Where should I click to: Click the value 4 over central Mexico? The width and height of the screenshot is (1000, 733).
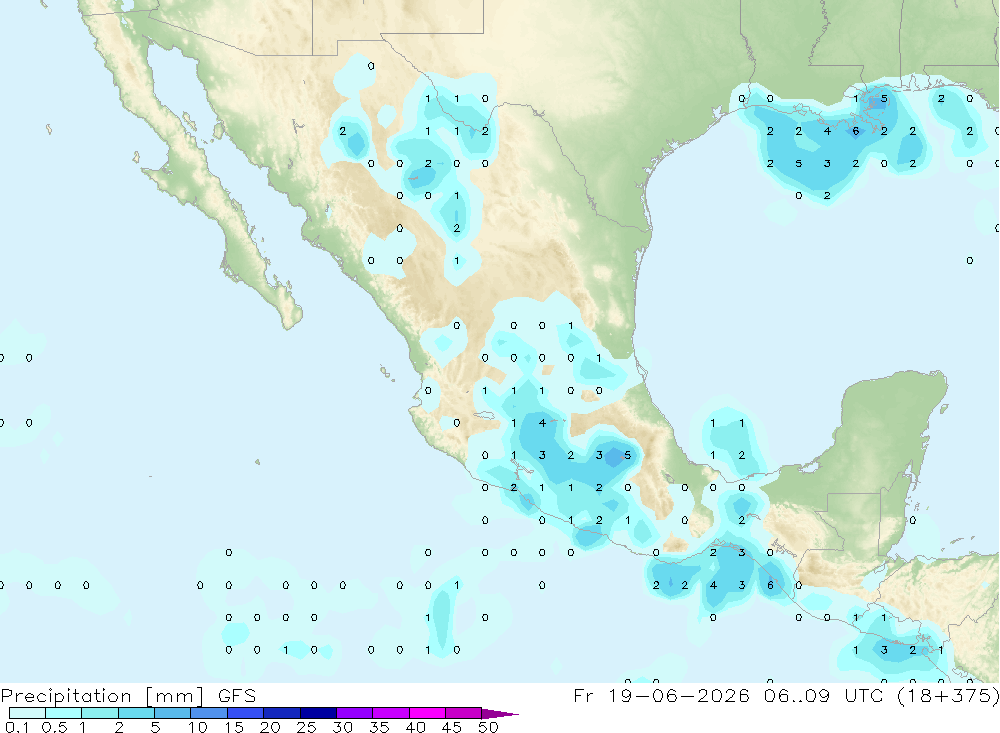(542, 422)
